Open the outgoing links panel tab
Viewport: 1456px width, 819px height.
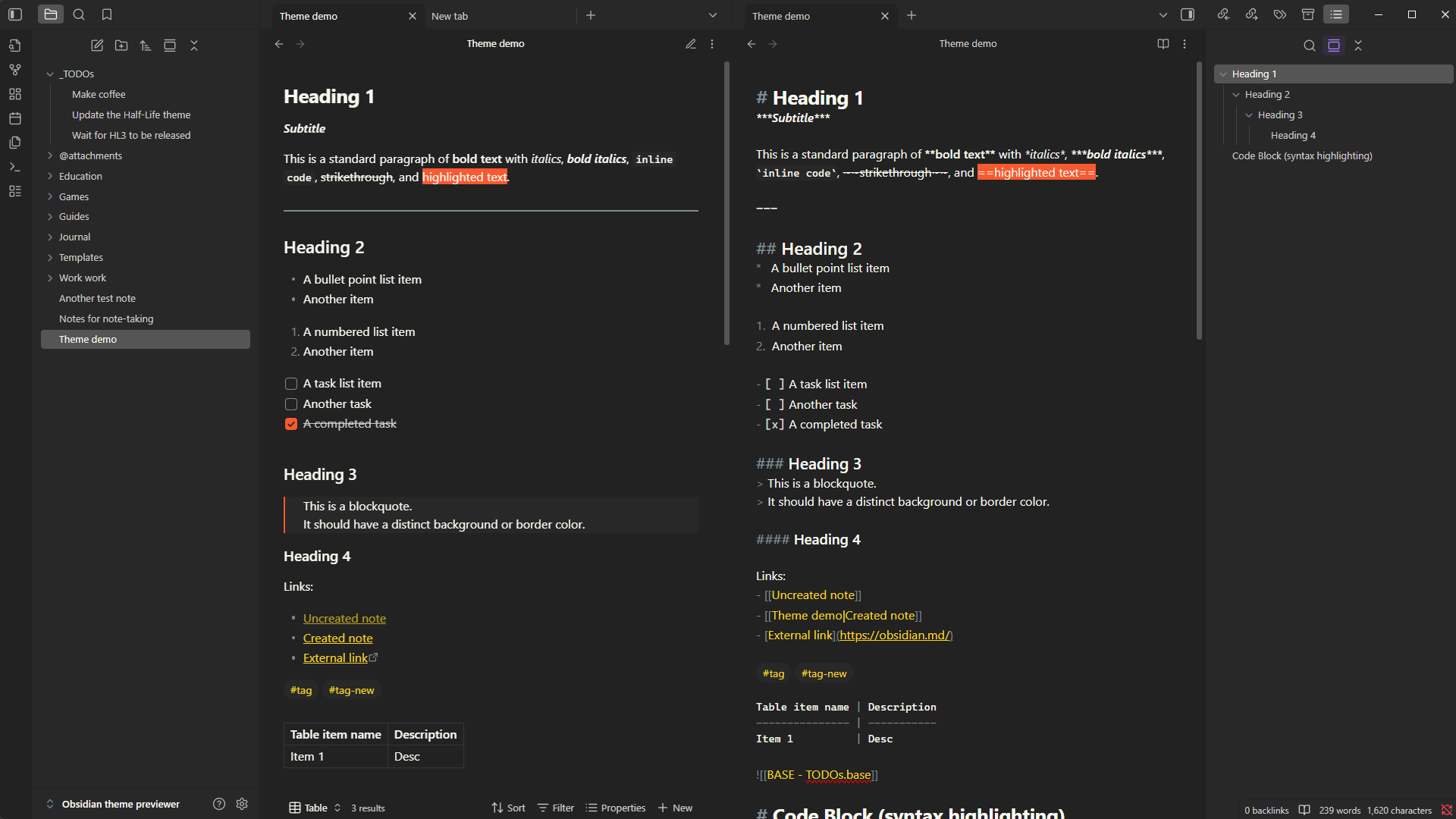1251,14
